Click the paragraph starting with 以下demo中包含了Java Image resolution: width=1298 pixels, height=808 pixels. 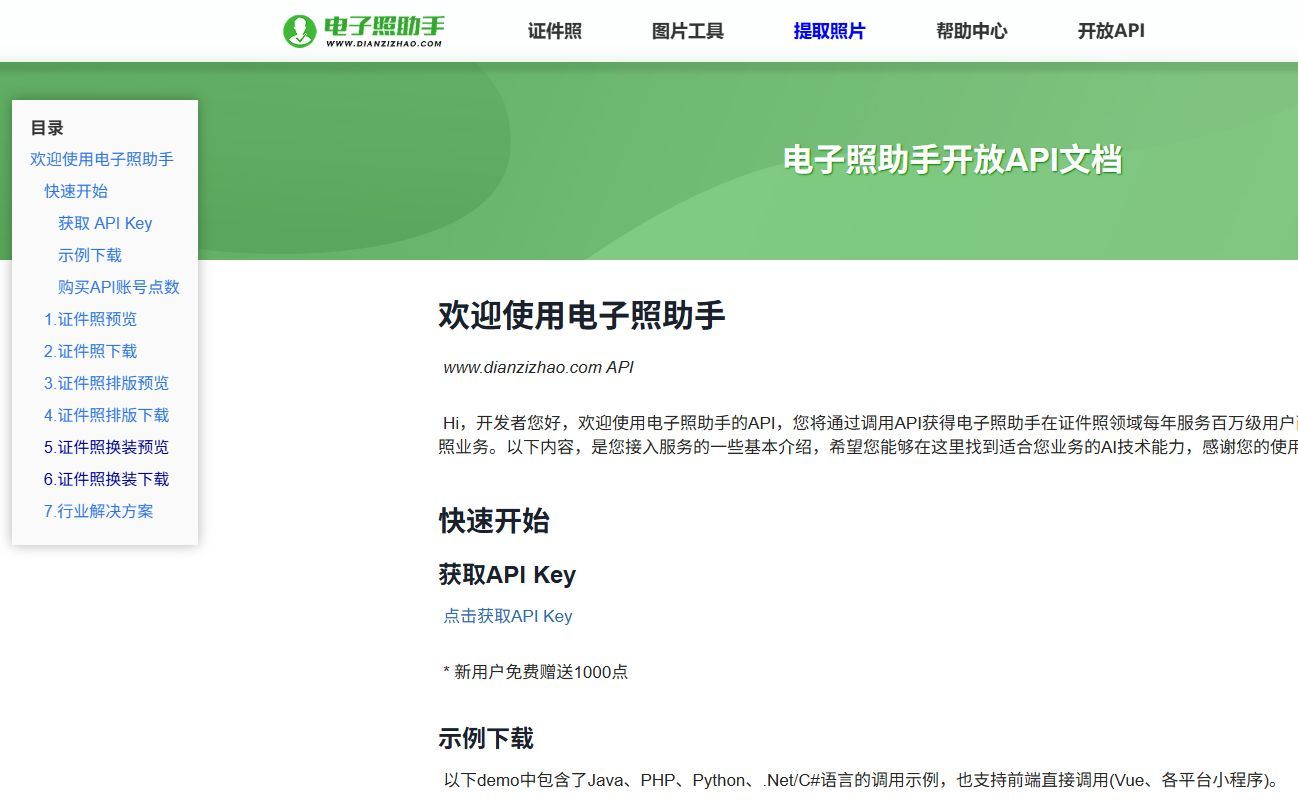pyautogui.click(x=862, y=780)
